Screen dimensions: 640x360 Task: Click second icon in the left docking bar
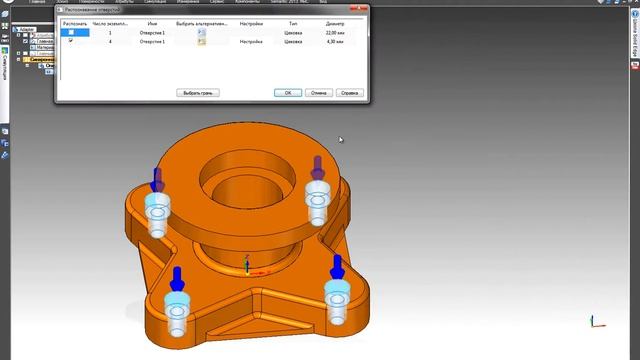5,26
